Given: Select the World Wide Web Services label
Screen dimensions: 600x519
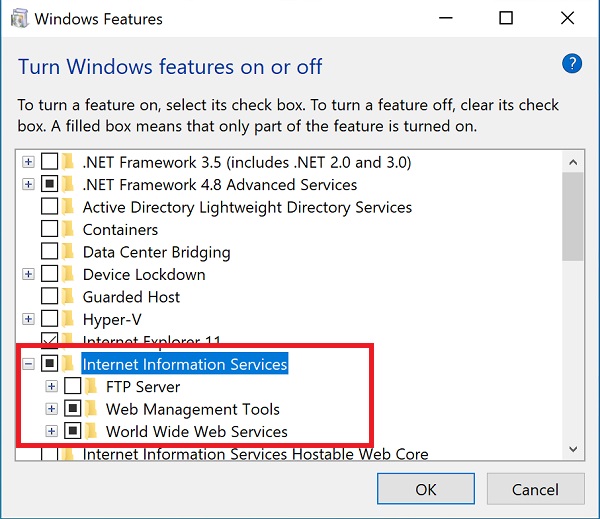Looking at the screenshot, I should click(x=197, y=431).
